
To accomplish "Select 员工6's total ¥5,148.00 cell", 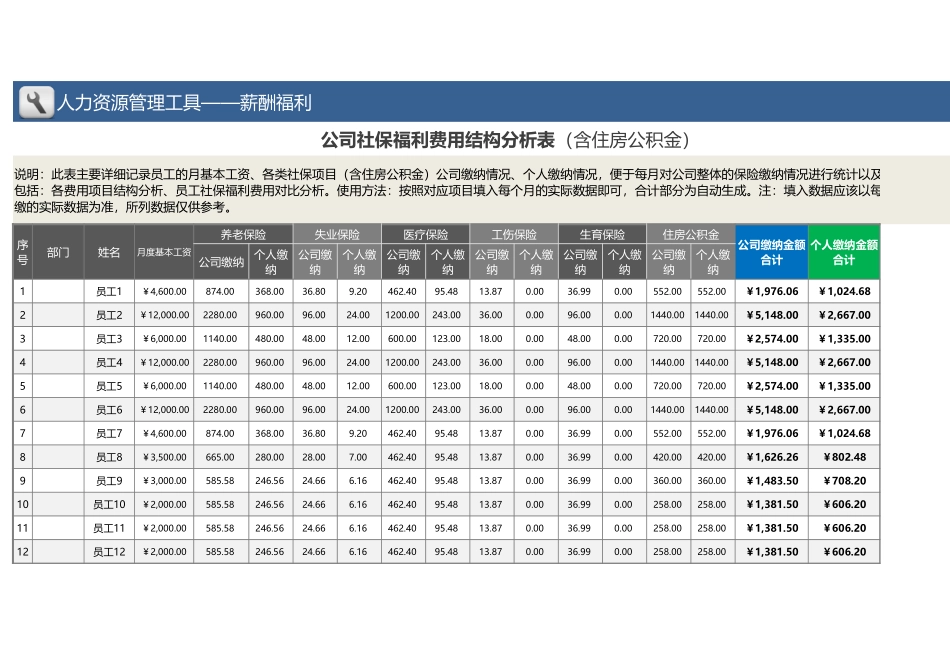I will pos(773,410).
